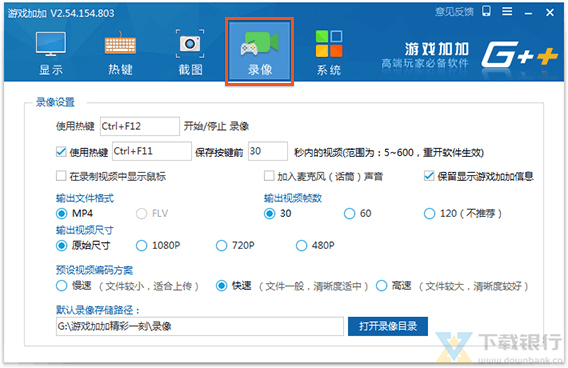Minimize the 游戏加加 window
This screenshot has height=368, width=568.
529,13
